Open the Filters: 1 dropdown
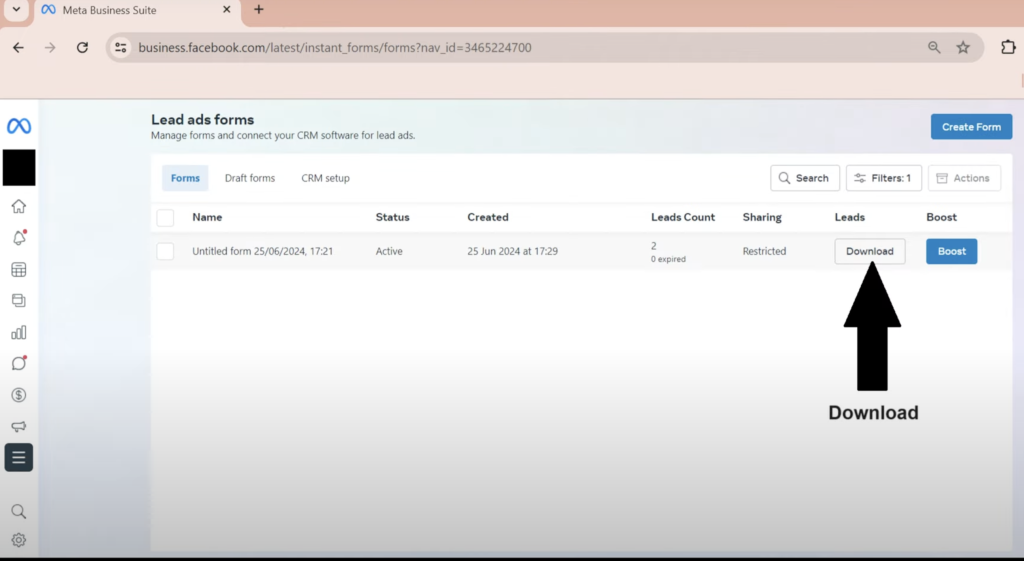The height and width of the screenshot is (561, 1024). coord(883,178)
